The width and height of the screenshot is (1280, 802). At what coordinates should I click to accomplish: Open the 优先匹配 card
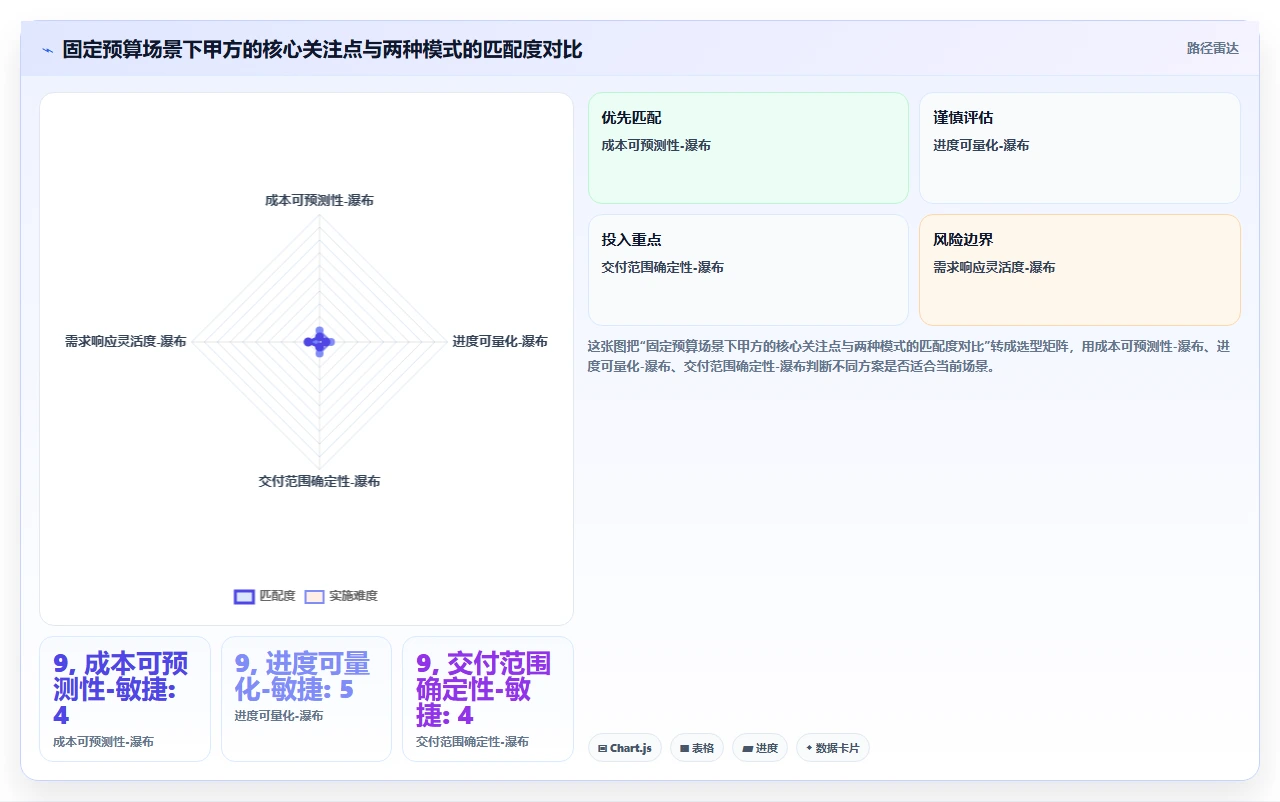tap(748, 148)
